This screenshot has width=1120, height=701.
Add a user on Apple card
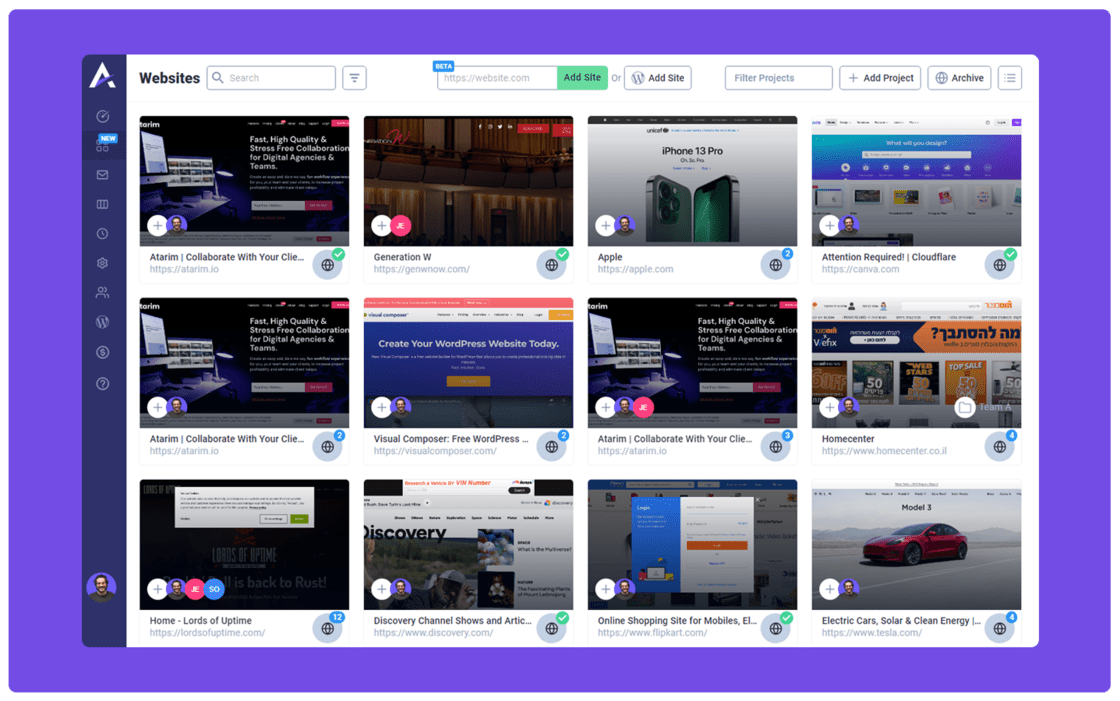pyautogui.click(x=606, y=225)
